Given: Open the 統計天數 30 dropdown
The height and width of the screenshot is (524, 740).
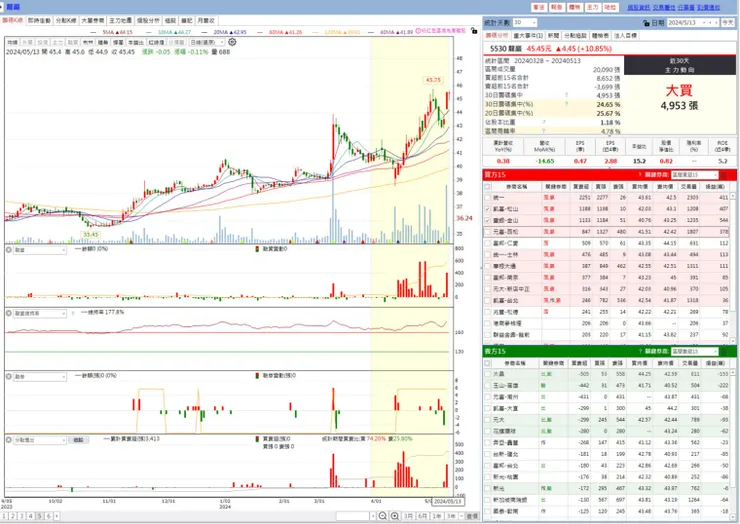Looking at the screenshot, I should (x=525, y=23).
